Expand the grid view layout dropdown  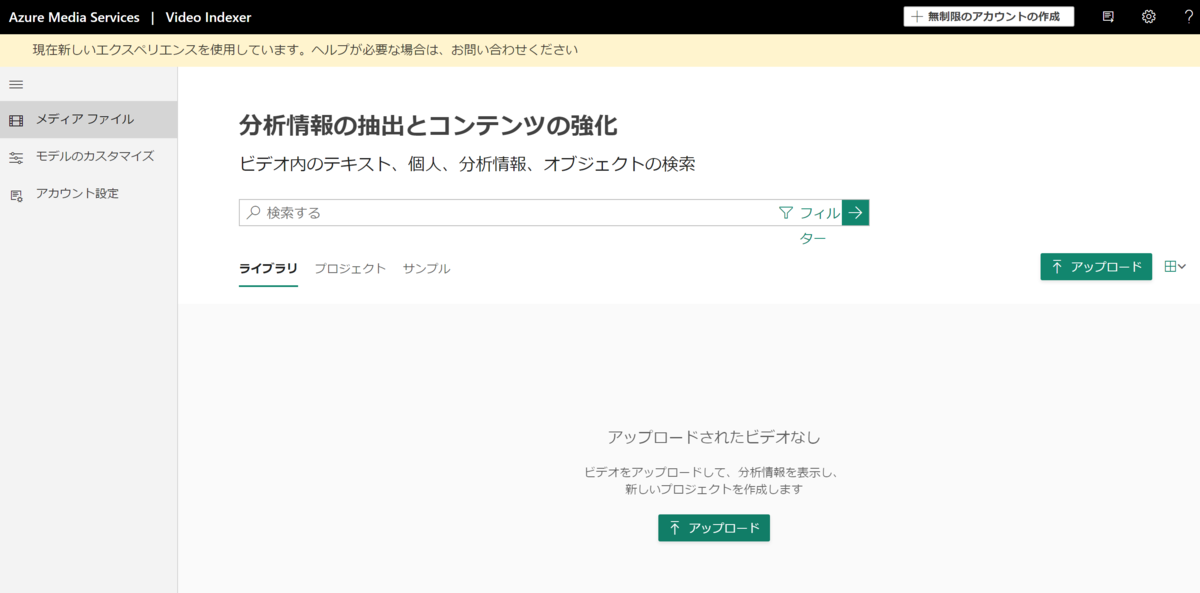tap(1175, 266)
